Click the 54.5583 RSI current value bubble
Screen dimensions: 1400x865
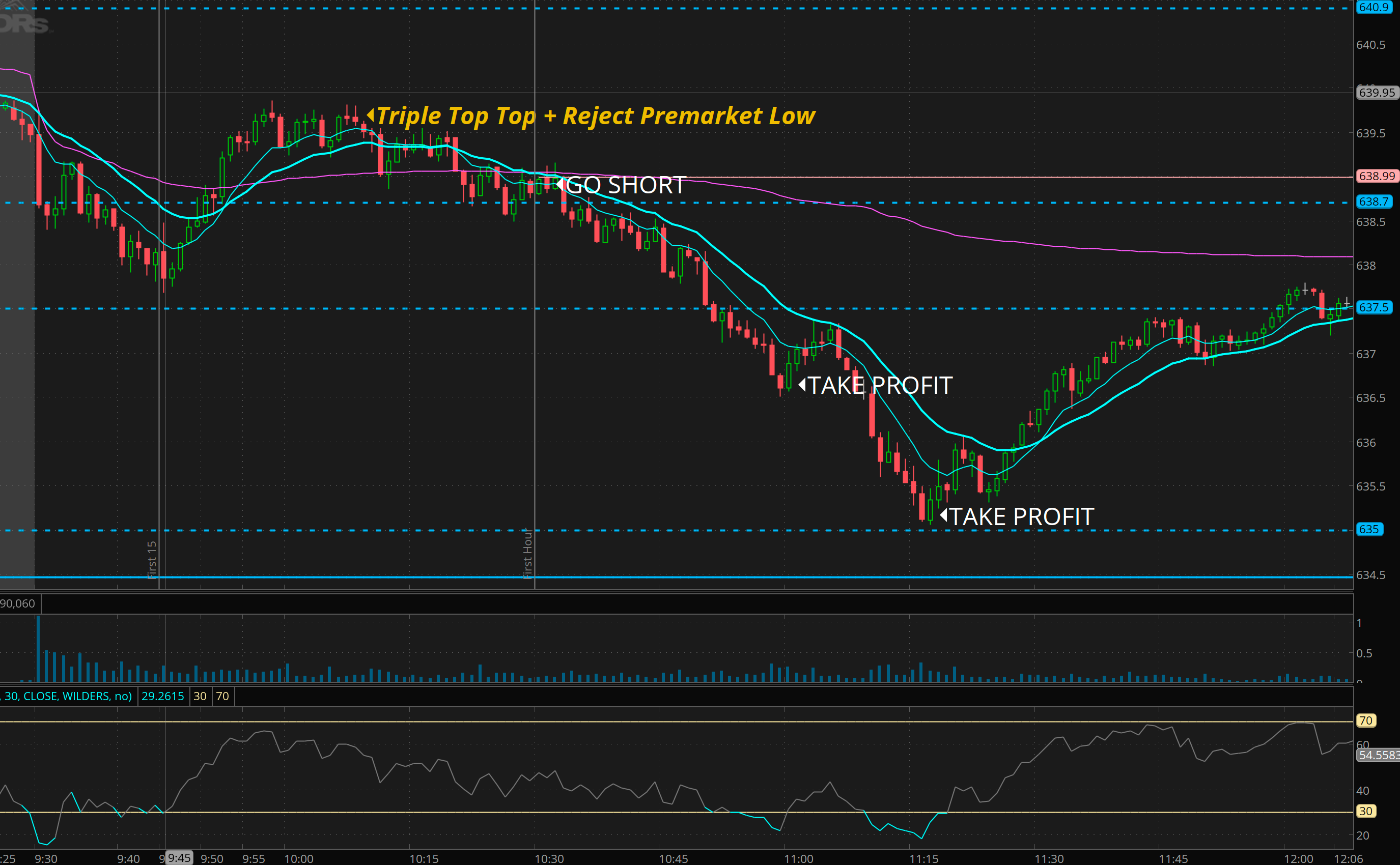1378,755
